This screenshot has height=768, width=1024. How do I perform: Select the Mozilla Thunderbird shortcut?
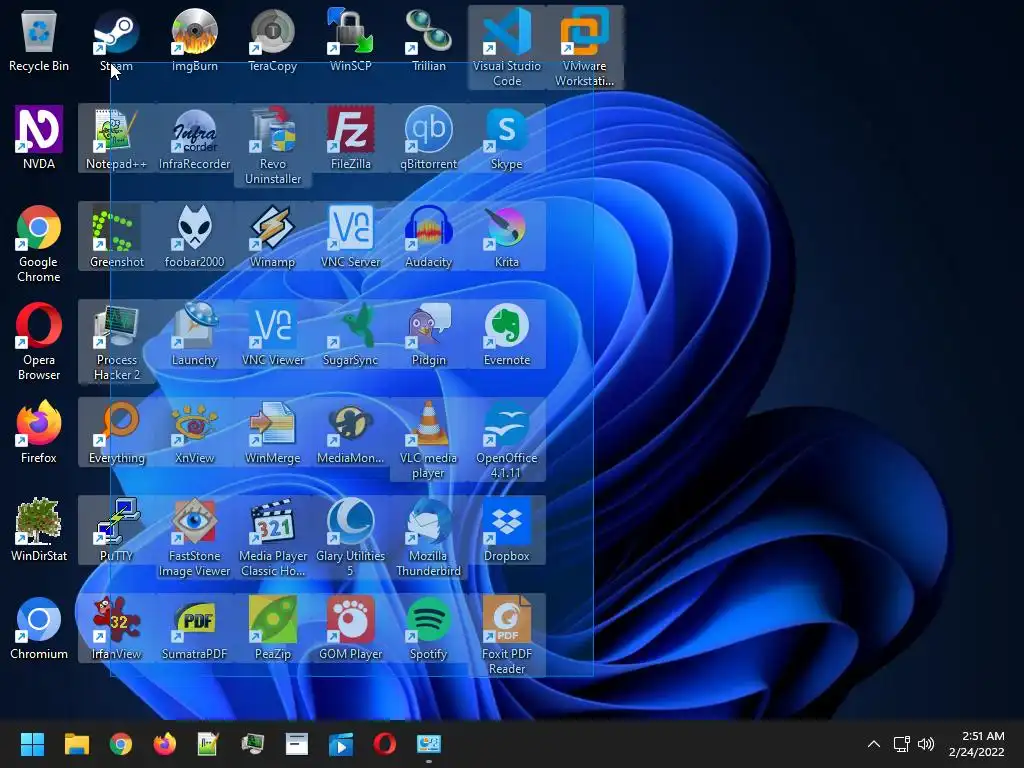(x=428, y=537)
